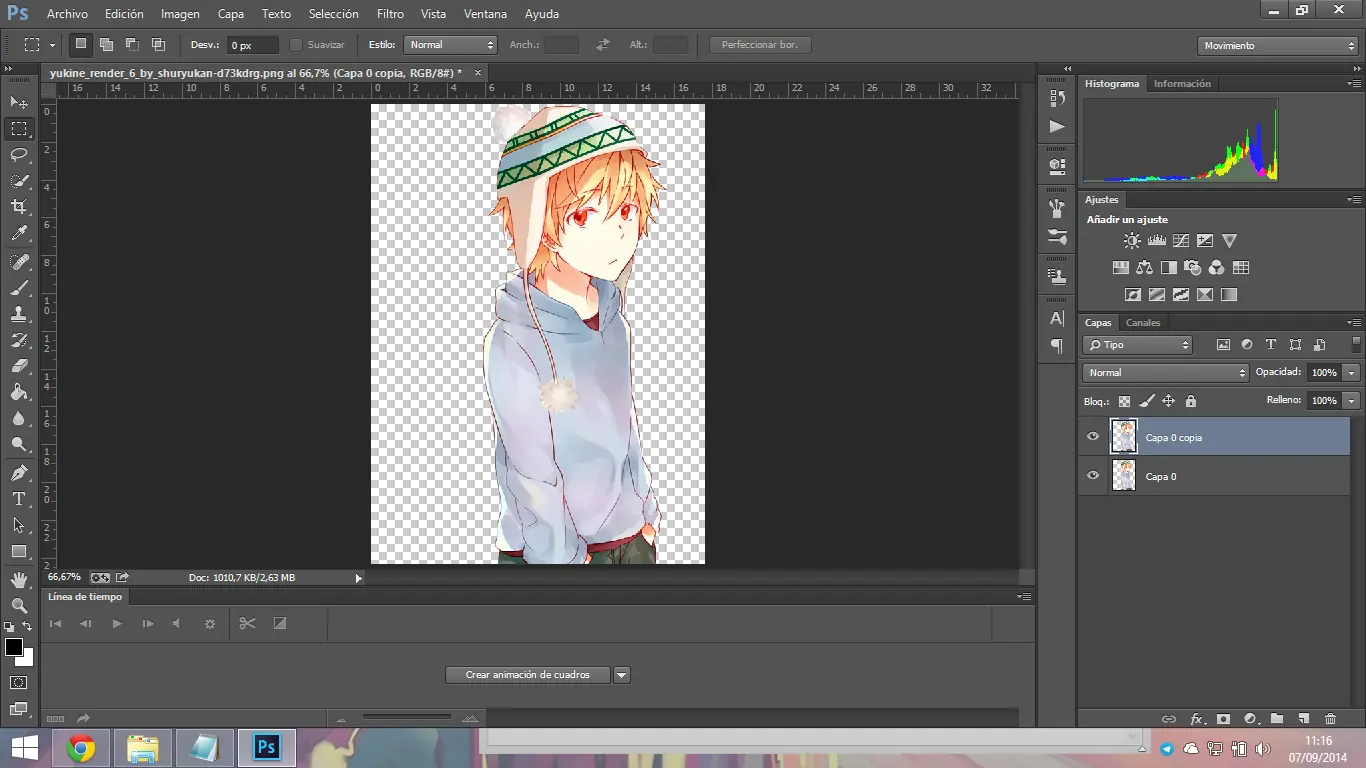Switch to the Canales tab

tap(1143, 323)
